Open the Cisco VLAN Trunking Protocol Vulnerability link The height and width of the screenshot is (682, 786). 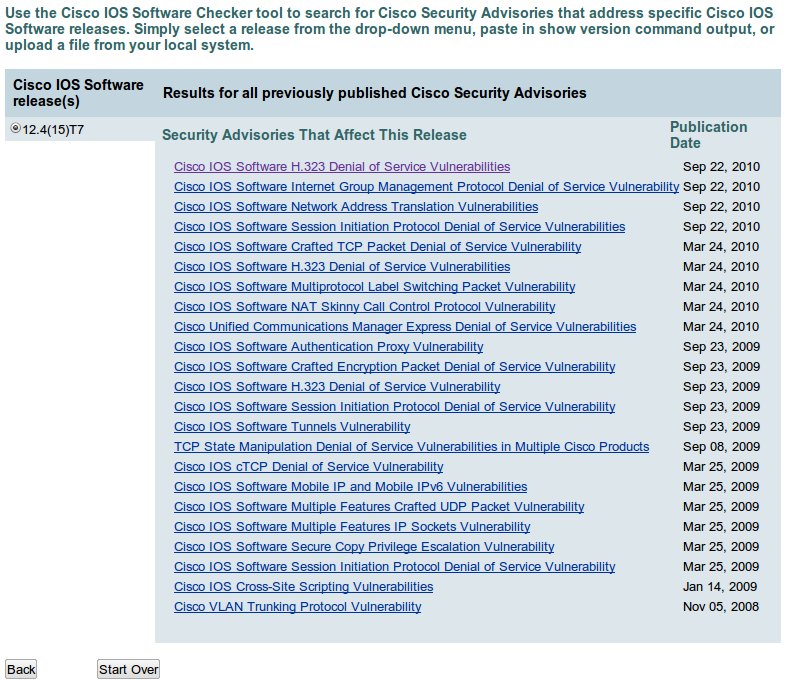pyautogui.click(x=297, y=608)
